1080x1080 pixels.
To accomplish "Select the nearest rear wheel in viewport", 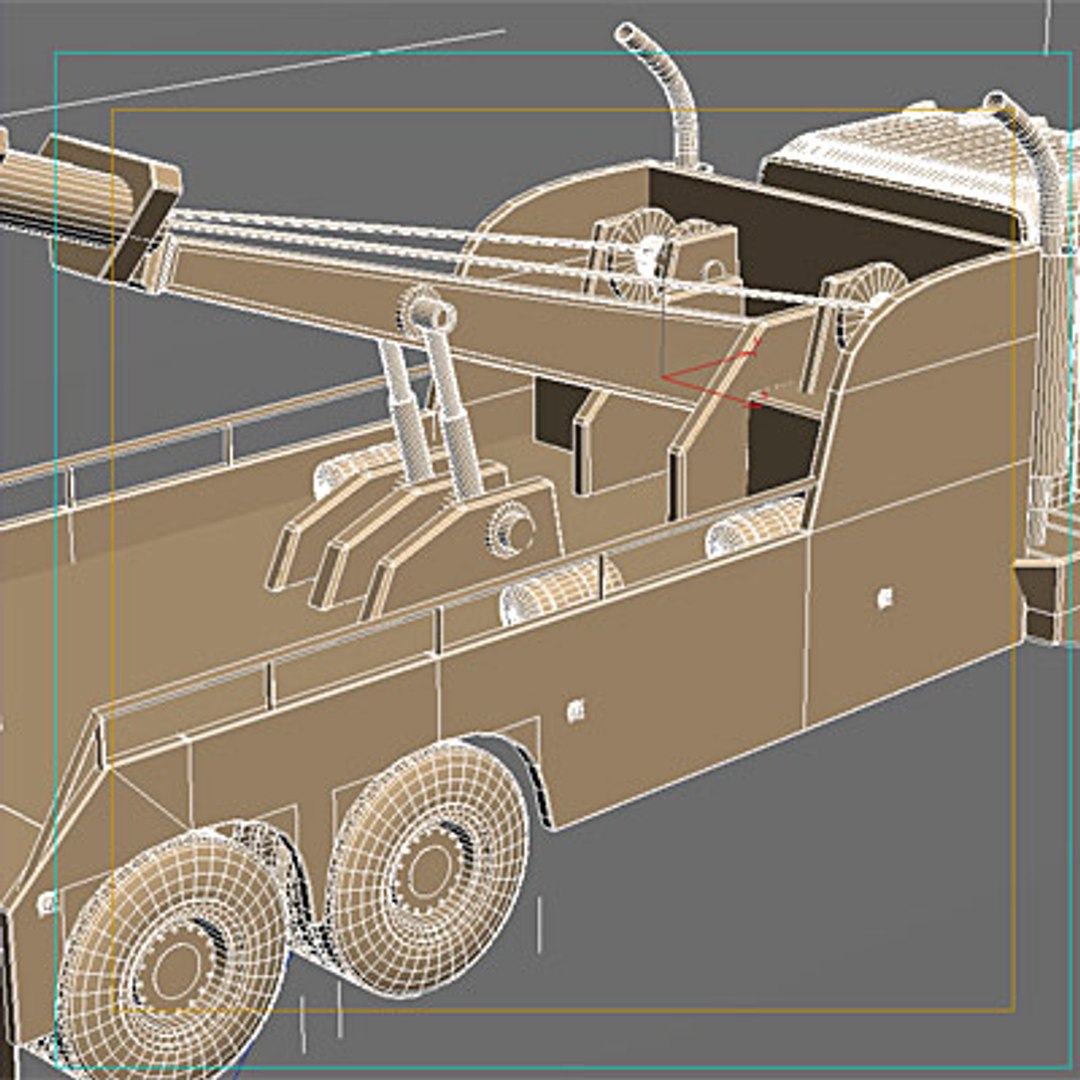I will (174, 956).
